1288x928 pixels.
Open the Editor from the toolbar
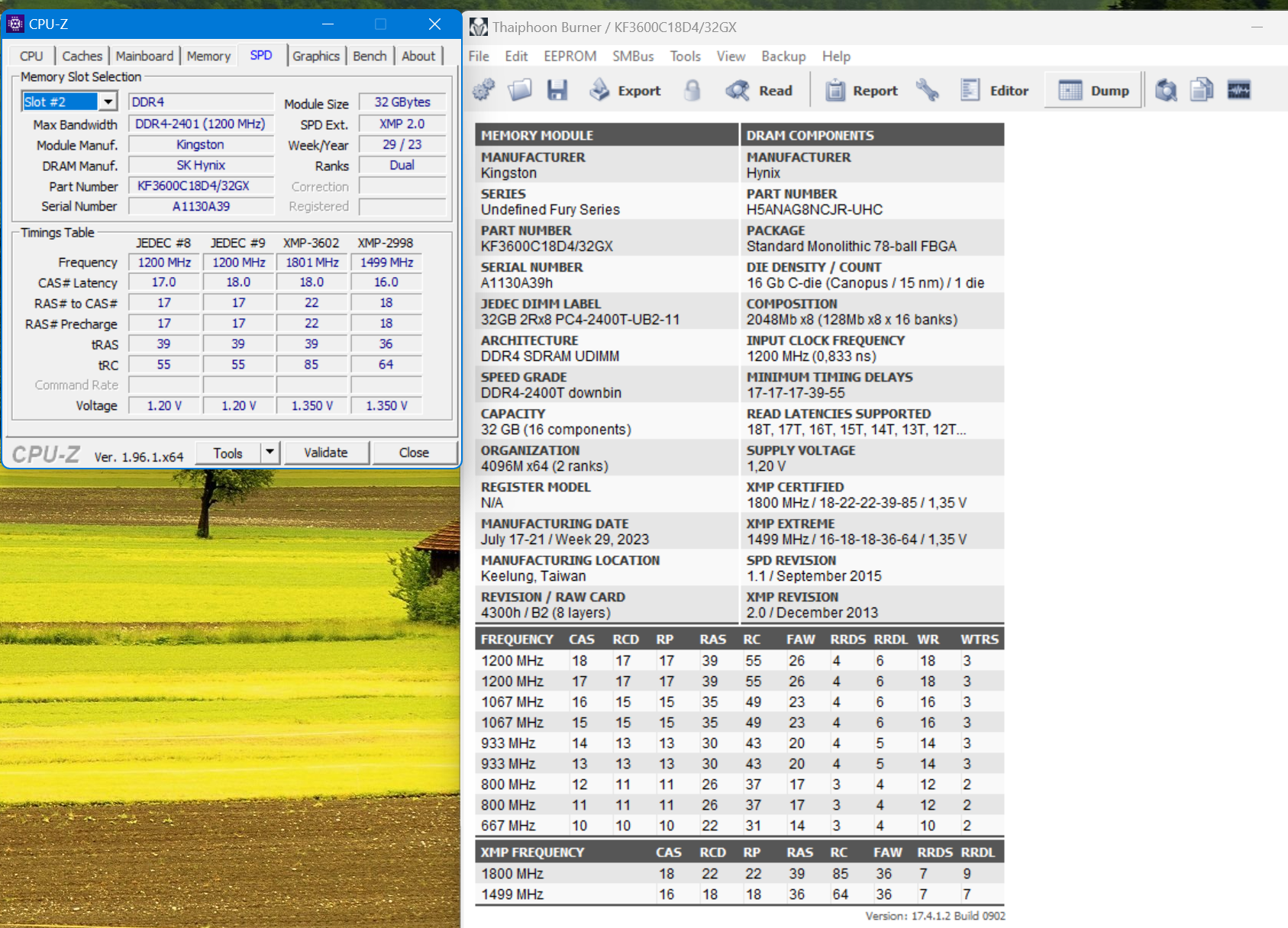(994, 90)
